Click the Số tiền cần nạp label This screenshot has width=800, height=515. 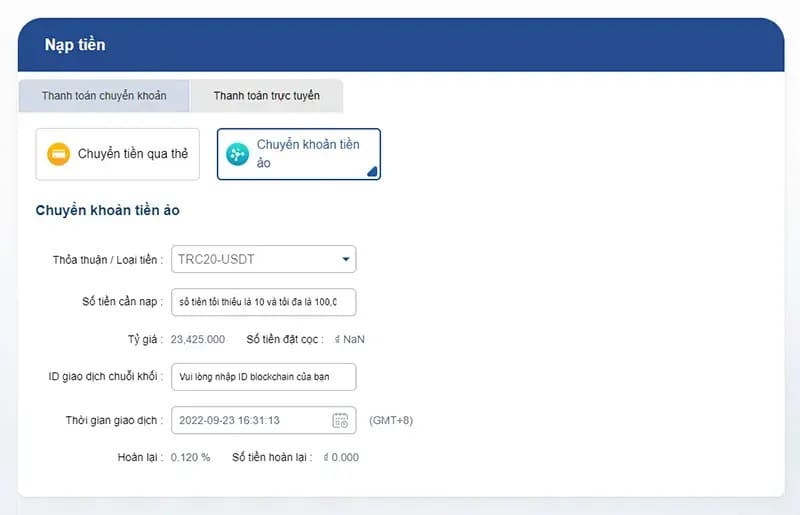(122, 302)
